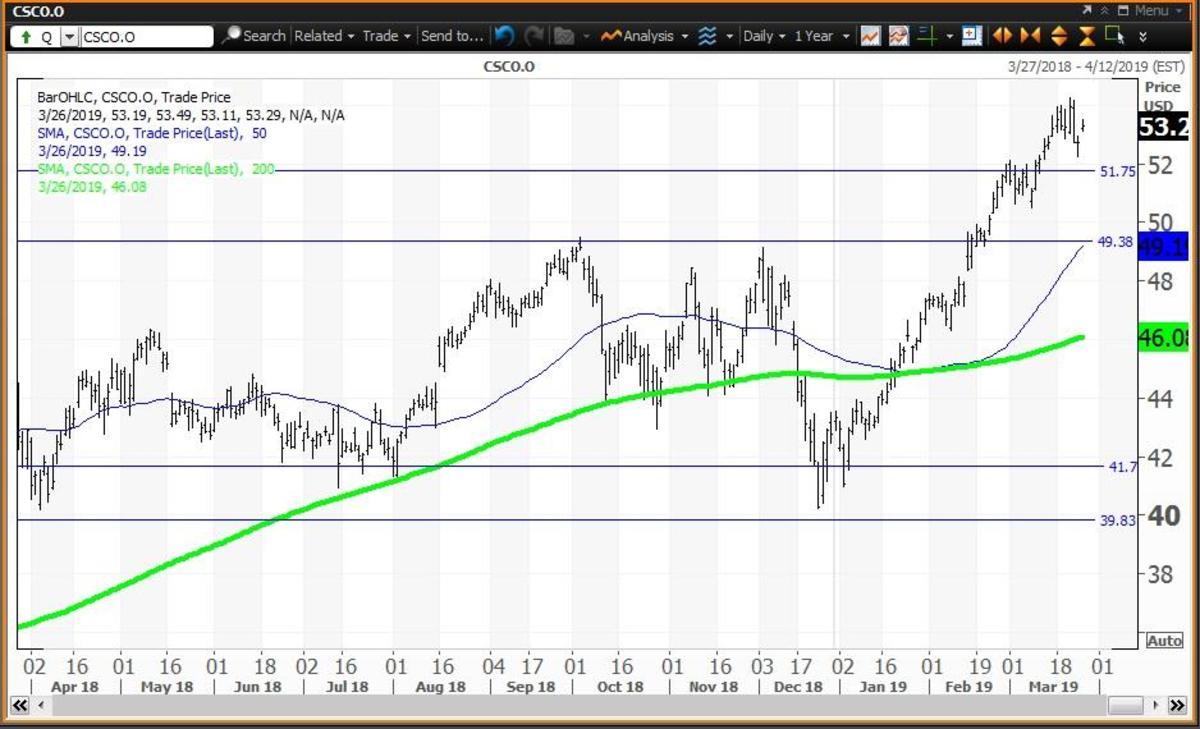This screenshot has height=729, width=1200.
Task: Click the vertical compress arrows icon
Action: [x=1088, y=36]
